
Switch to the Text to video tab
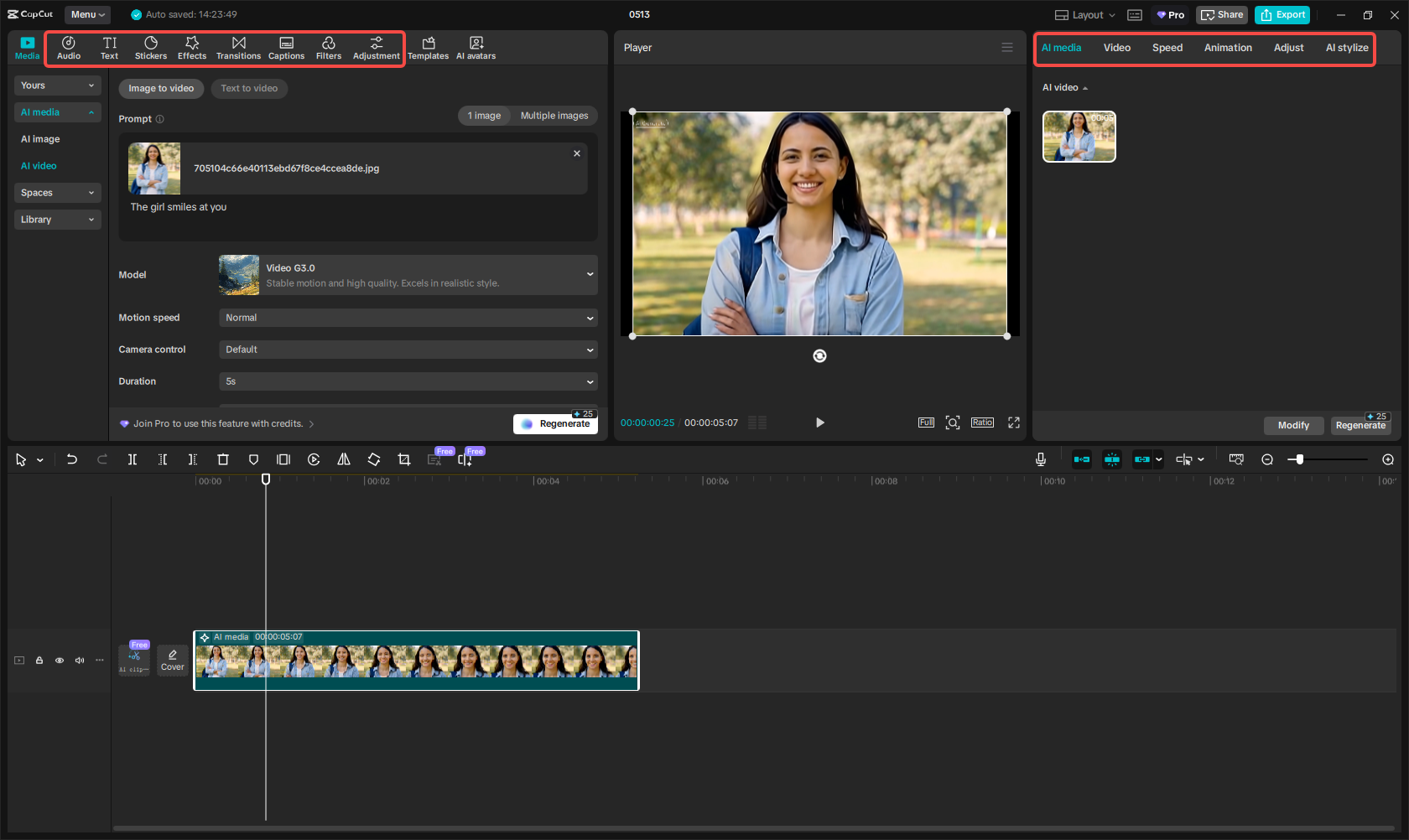point(249,88)
